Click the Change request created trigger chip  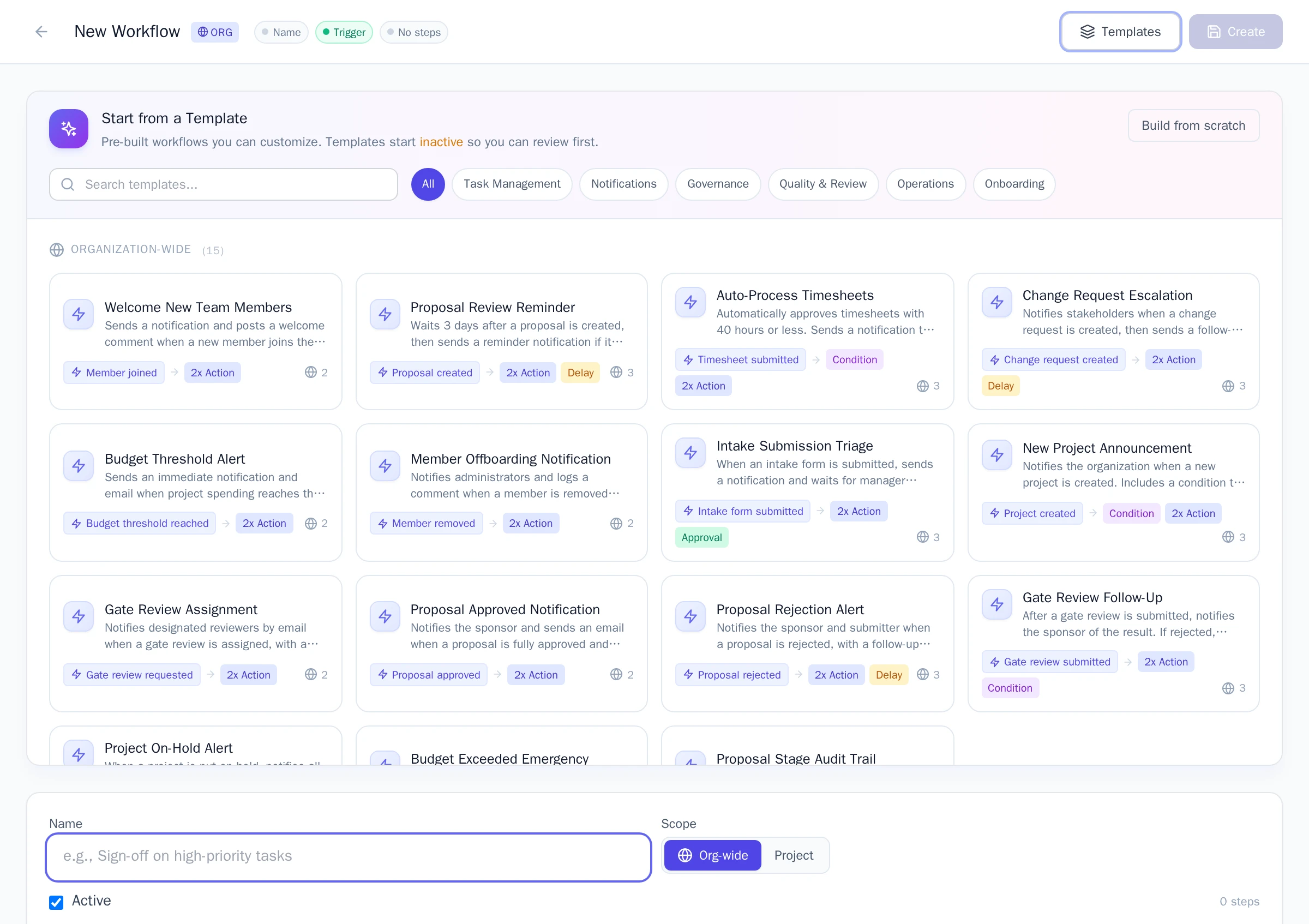[x=1053, y=359]
